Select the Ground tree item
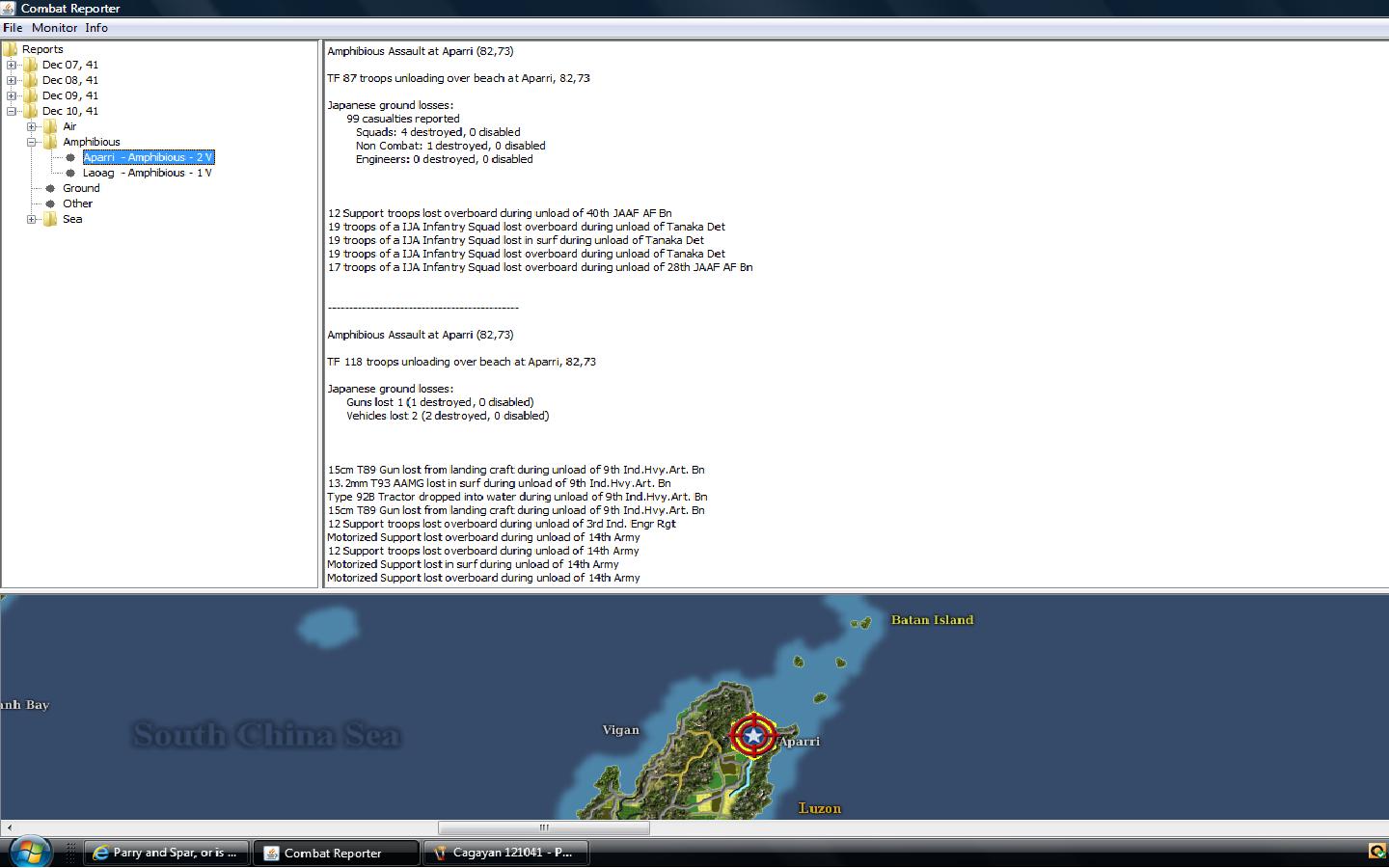This screenshot has width=1389, height=868. click(x=81, y=188)
